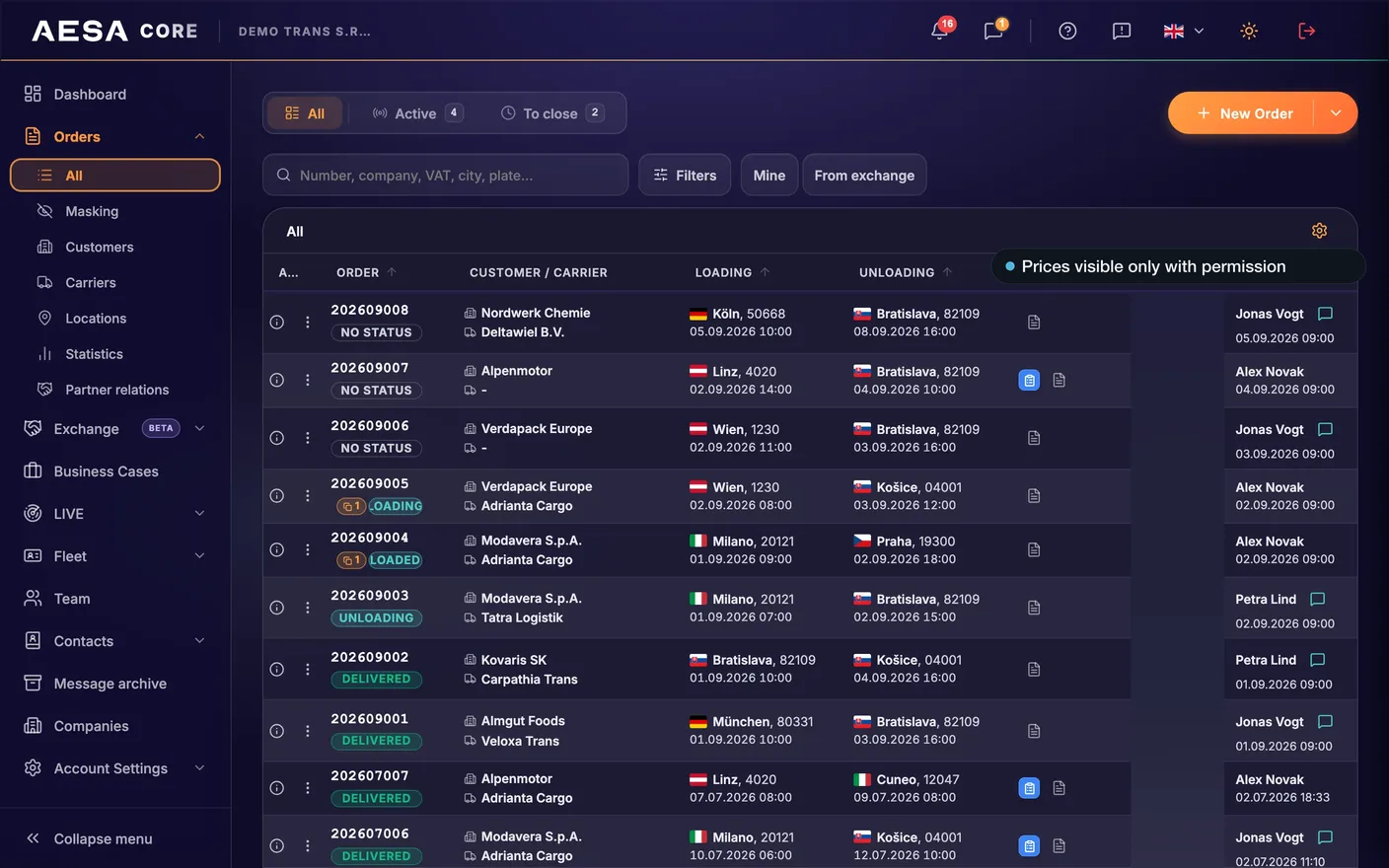Toggle the Mine filter
Image resolution: width=1389 pixels, height=868 pixels.
[x=769, y=175]
